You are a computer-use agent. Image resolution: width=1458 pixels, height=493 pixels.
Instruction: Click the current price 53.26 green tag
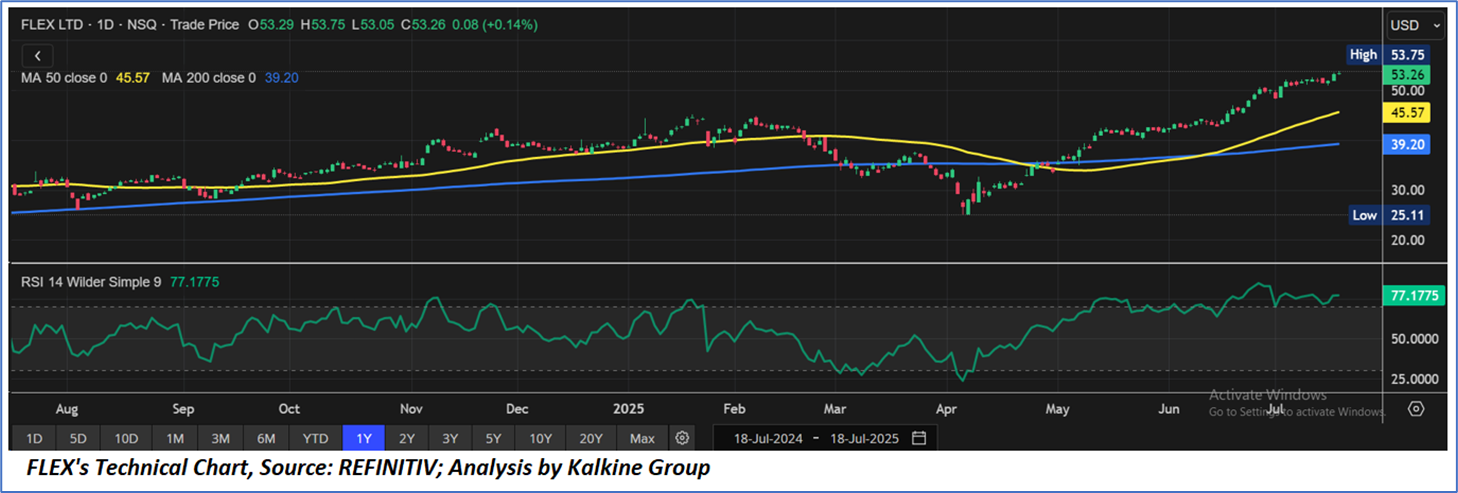coord(1407,75)
